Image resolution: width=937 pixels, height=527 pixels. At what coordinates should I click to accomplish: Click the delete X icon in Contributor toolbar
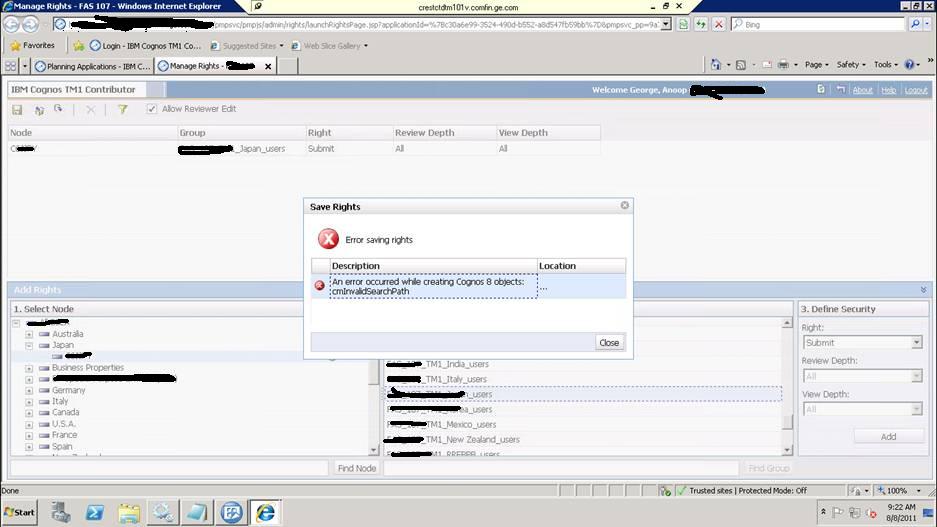[90, 109]
